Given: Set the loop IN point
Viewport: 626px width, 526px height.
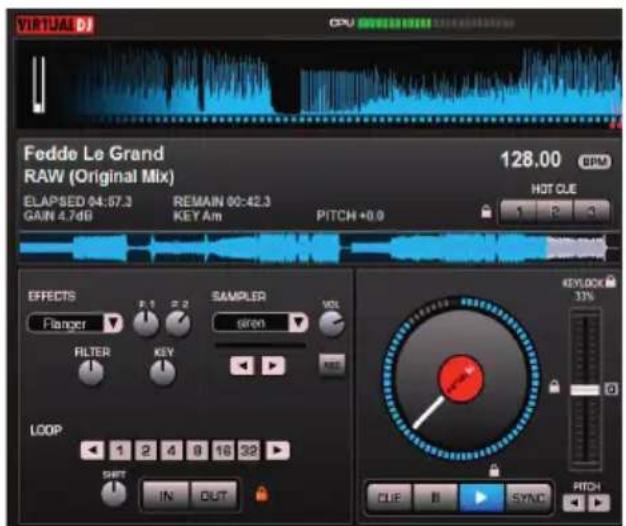Looking at the screenshot, I should (166, 496).
